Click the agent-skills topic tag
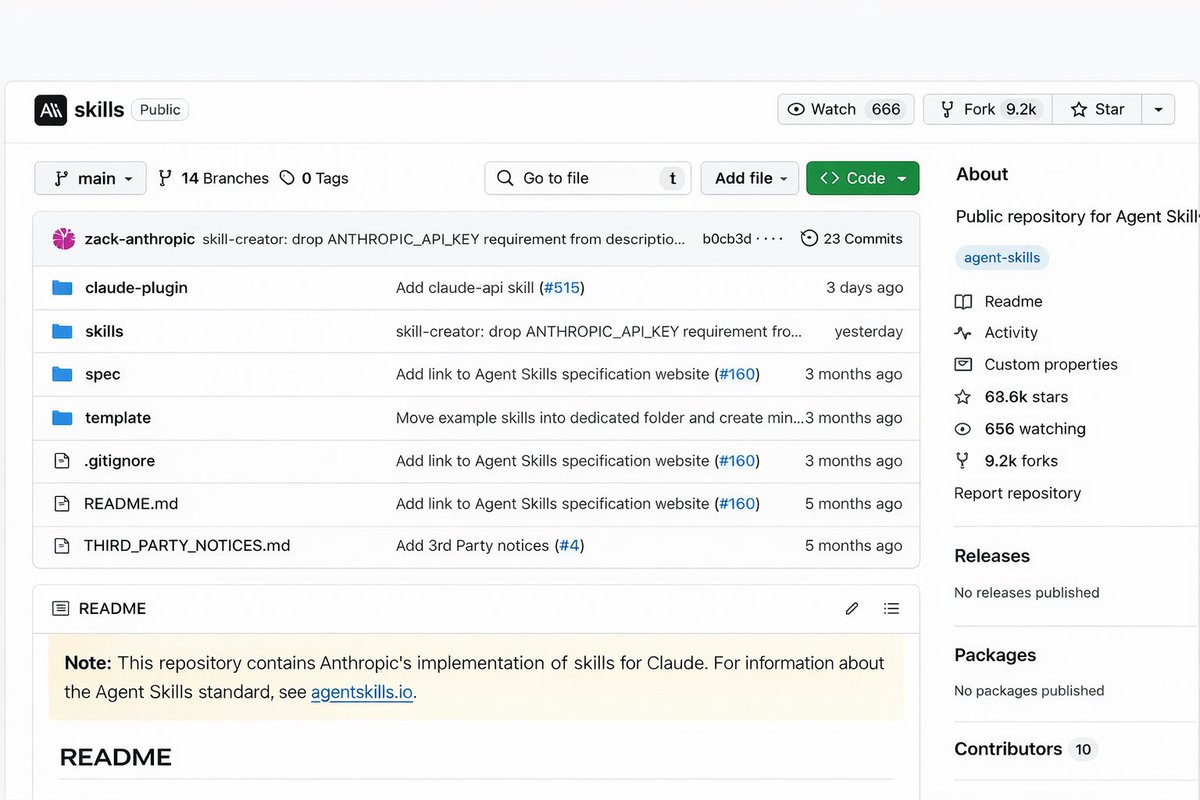The image size is (1200, 800). click(x=1001, y=258)
